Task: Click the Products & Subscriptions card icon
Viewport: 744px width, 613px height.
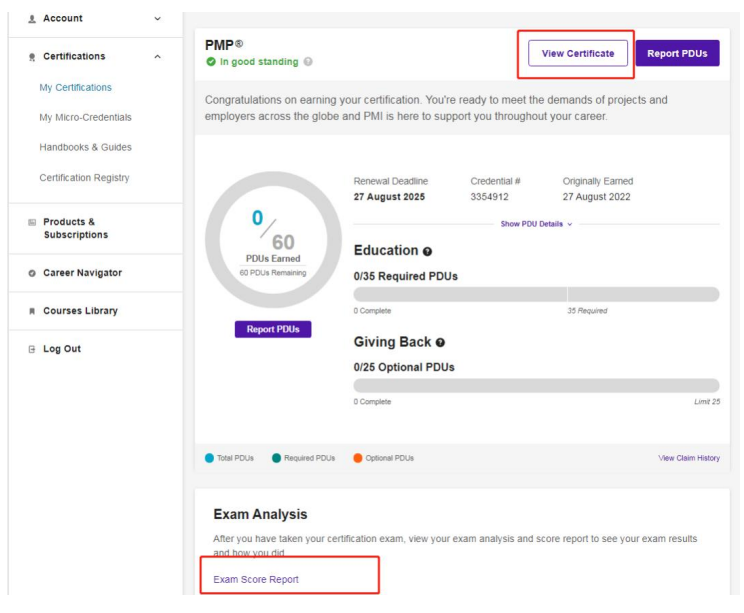Action: pos(32,222)
